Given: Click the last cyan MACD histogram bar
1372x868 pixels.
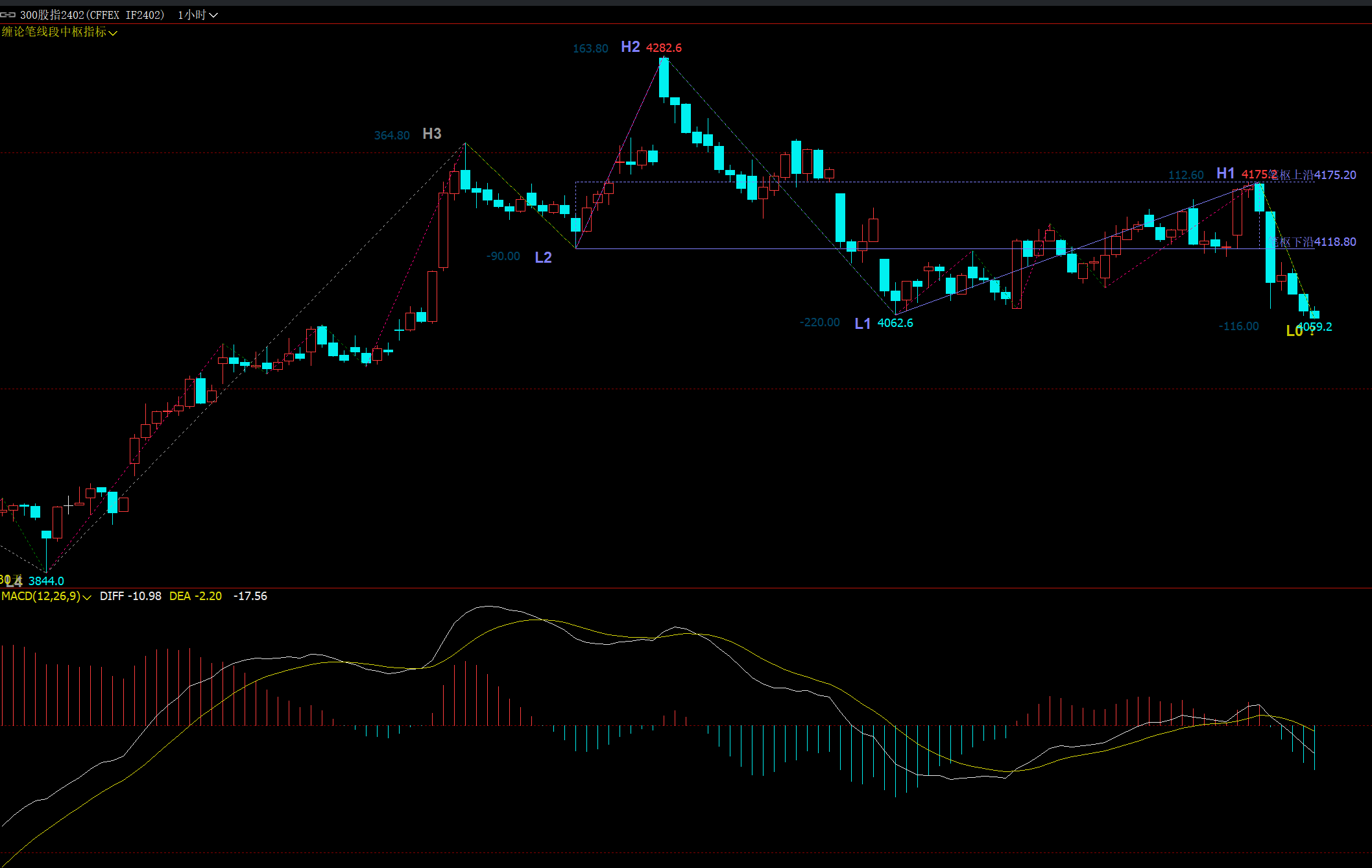Looking at the screenshot, I should [x=1315, y=748].
